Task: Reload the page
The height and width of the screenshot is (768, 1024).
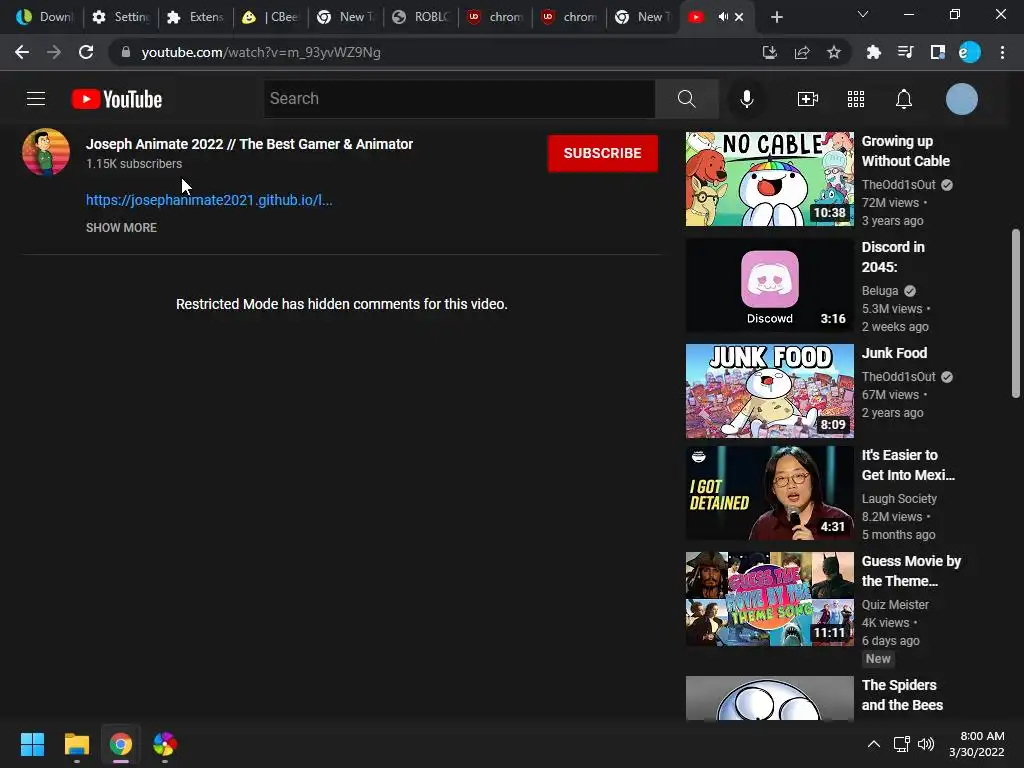Action: [86, 52]
